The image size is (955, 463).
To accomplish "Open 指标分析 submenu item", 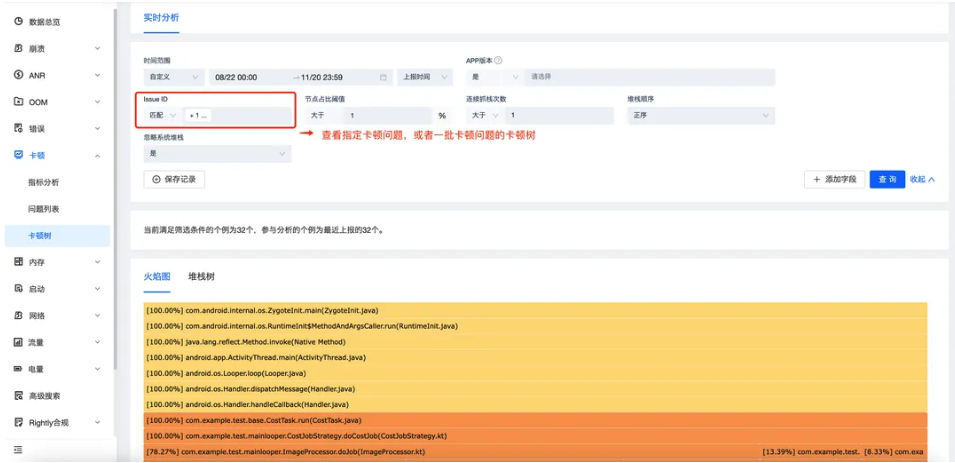I will pyautogui.click(x=43, y=182).
